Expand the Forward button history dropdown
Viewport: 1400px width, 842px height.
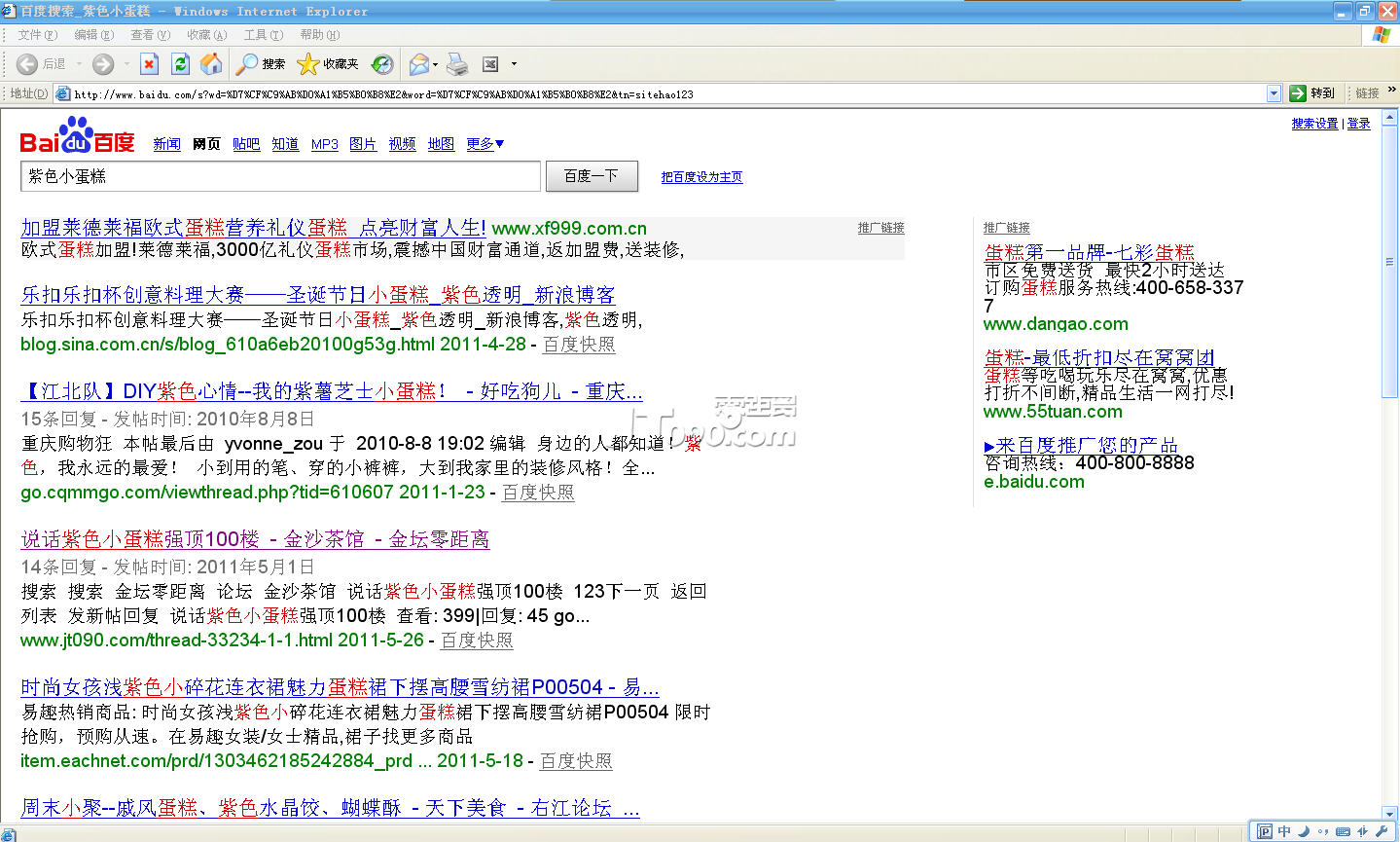pos(126,64)
